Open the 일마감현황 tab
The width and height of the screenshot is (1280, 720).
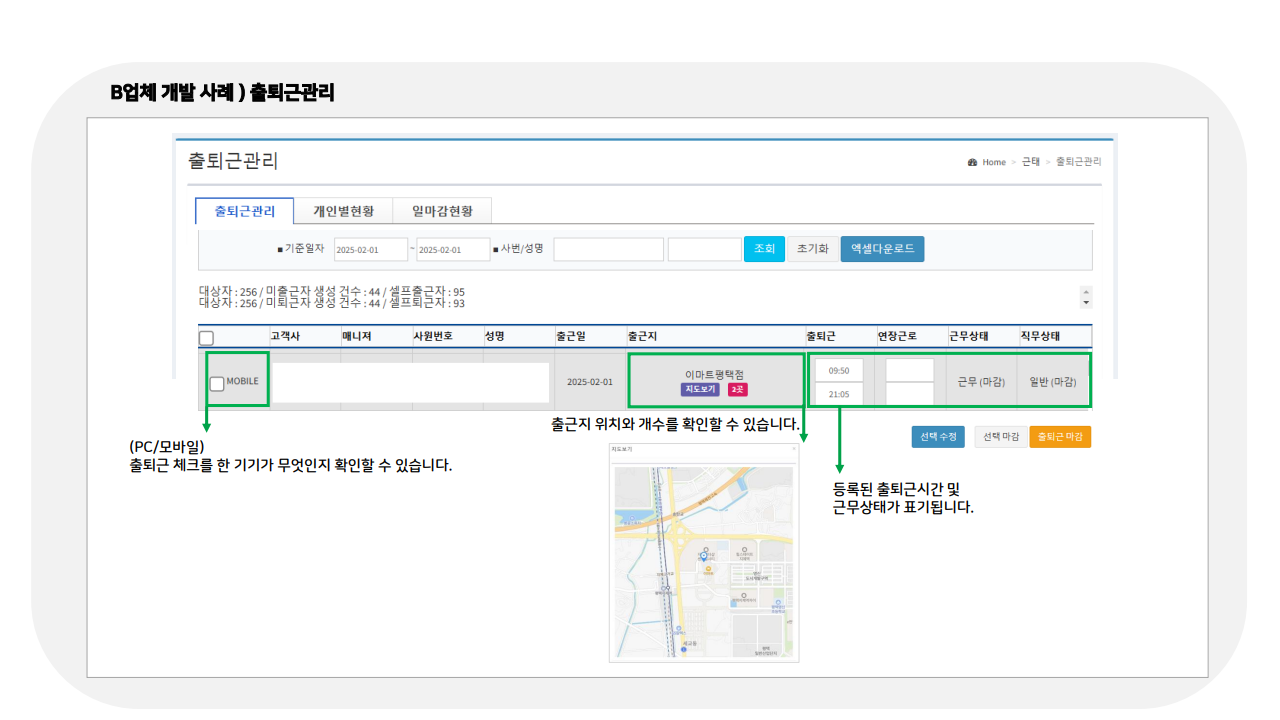tap(442, 211)
